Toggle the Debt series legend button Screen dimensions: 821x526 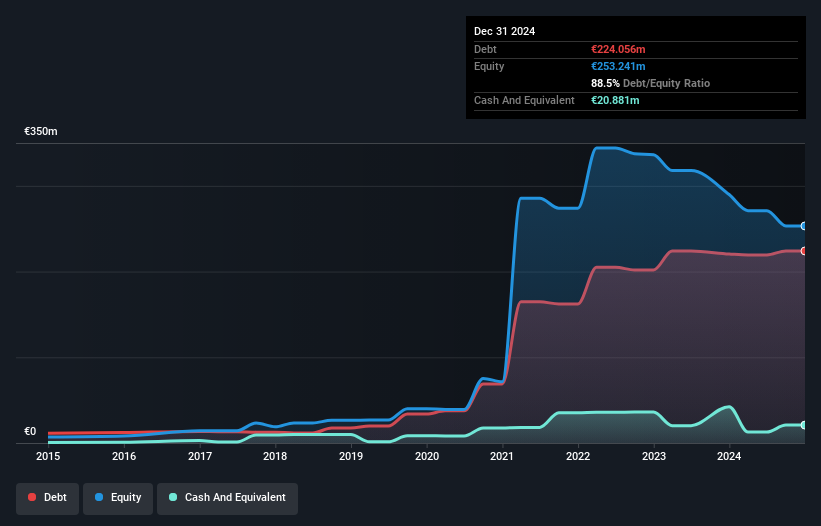click(x=48, y=498)
